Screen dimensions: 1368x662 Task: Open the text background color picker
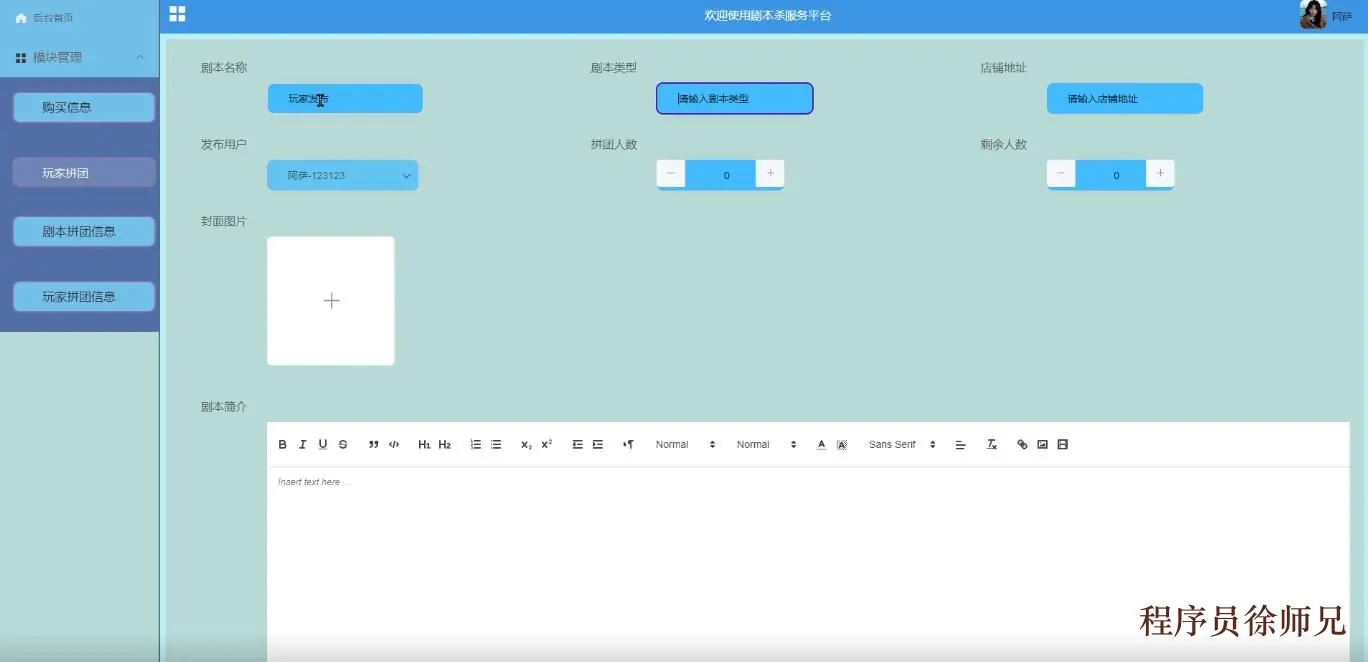[841, 444]
